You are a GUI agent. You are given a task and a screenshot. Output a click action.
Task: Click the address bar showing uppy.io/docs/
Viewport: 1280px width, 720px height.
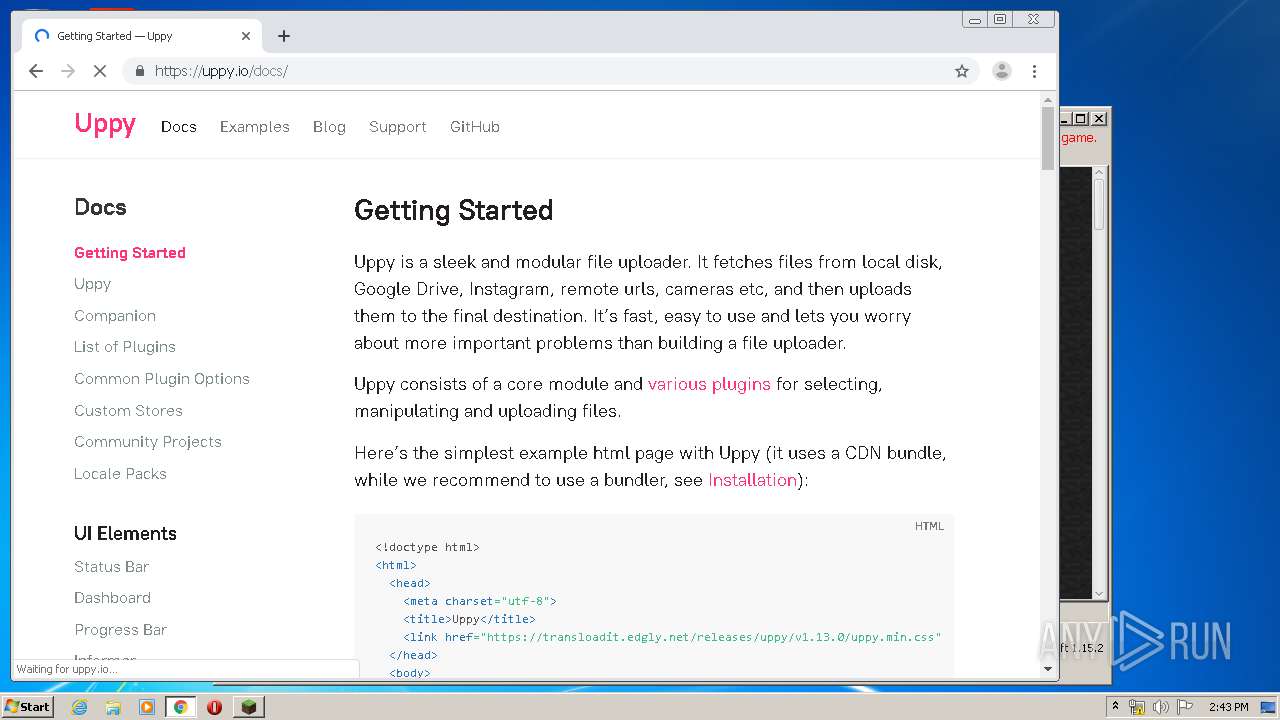coord(550,71)
